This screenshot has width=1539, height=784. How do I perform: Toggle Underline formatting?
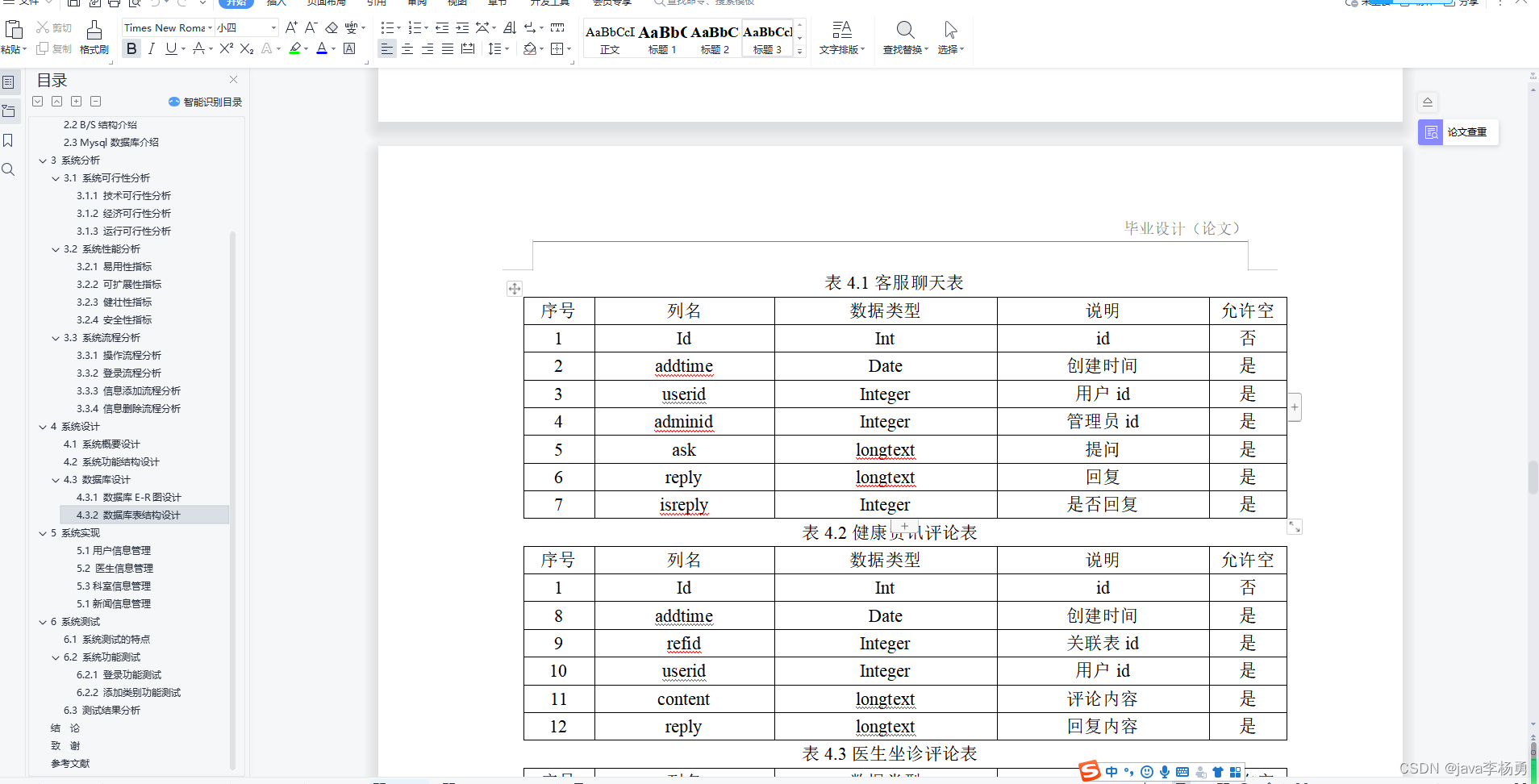(170, 49)
